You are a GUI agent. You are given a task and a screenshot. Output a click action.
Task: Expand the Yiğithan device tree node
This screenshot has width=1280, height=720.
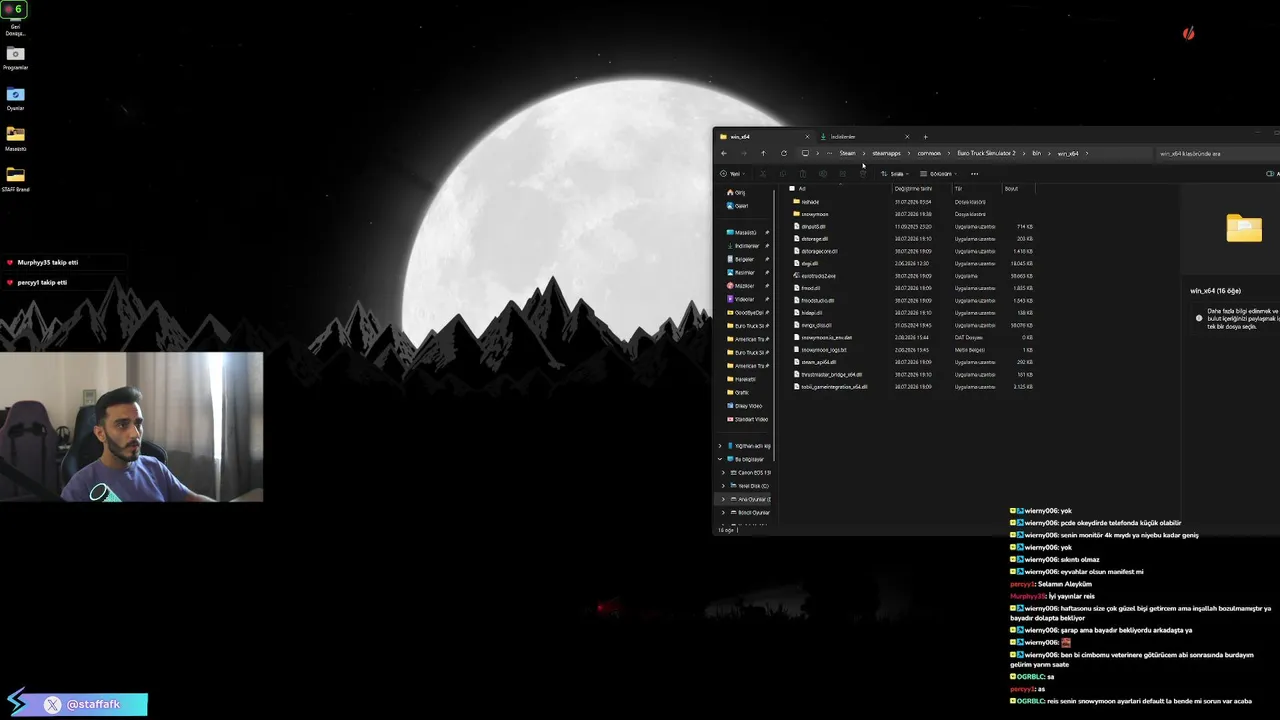coord(720,446)
